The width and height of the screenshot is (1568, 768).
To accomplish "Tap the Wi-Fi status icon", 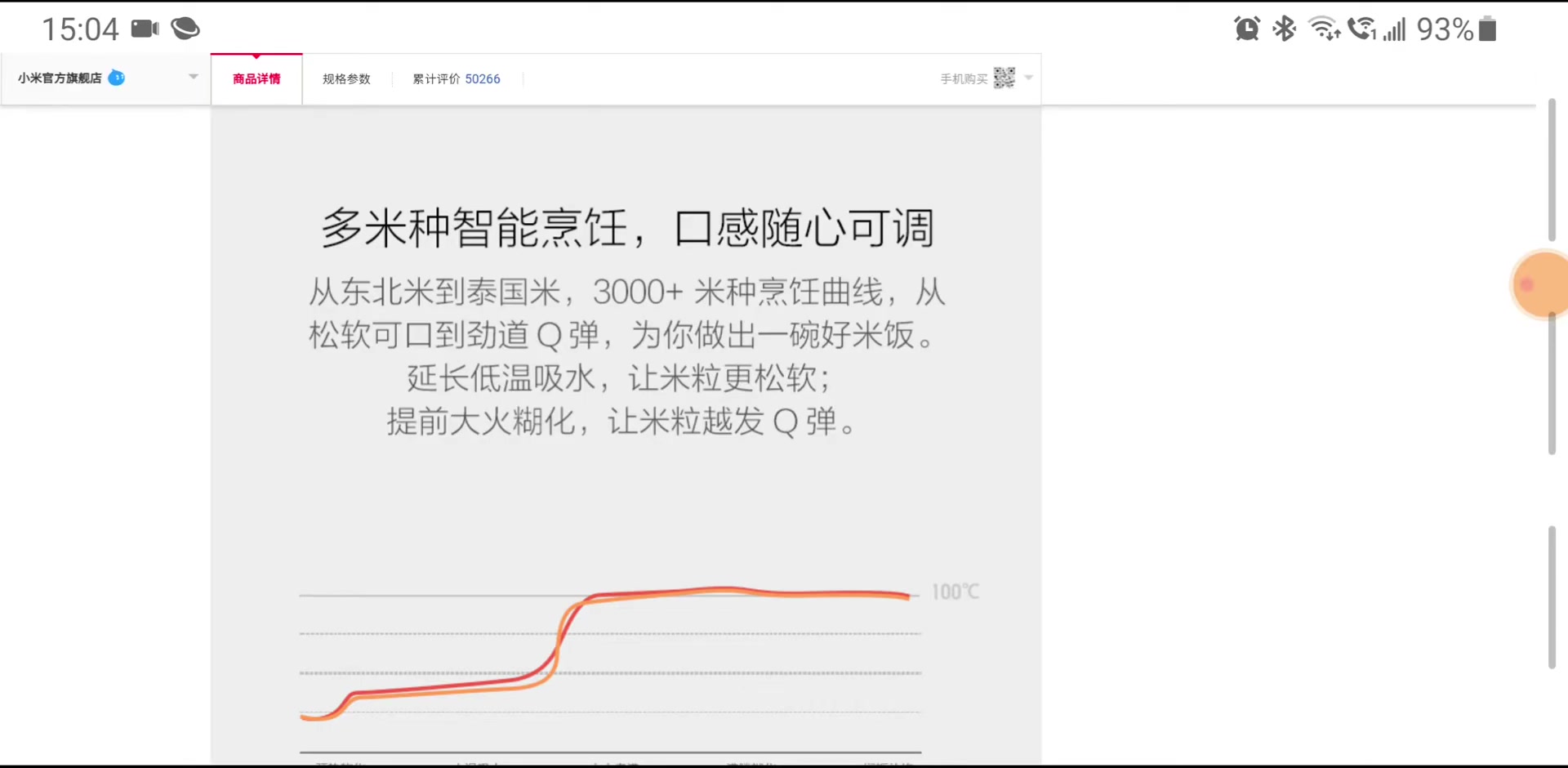I will tap(1325, 29).
